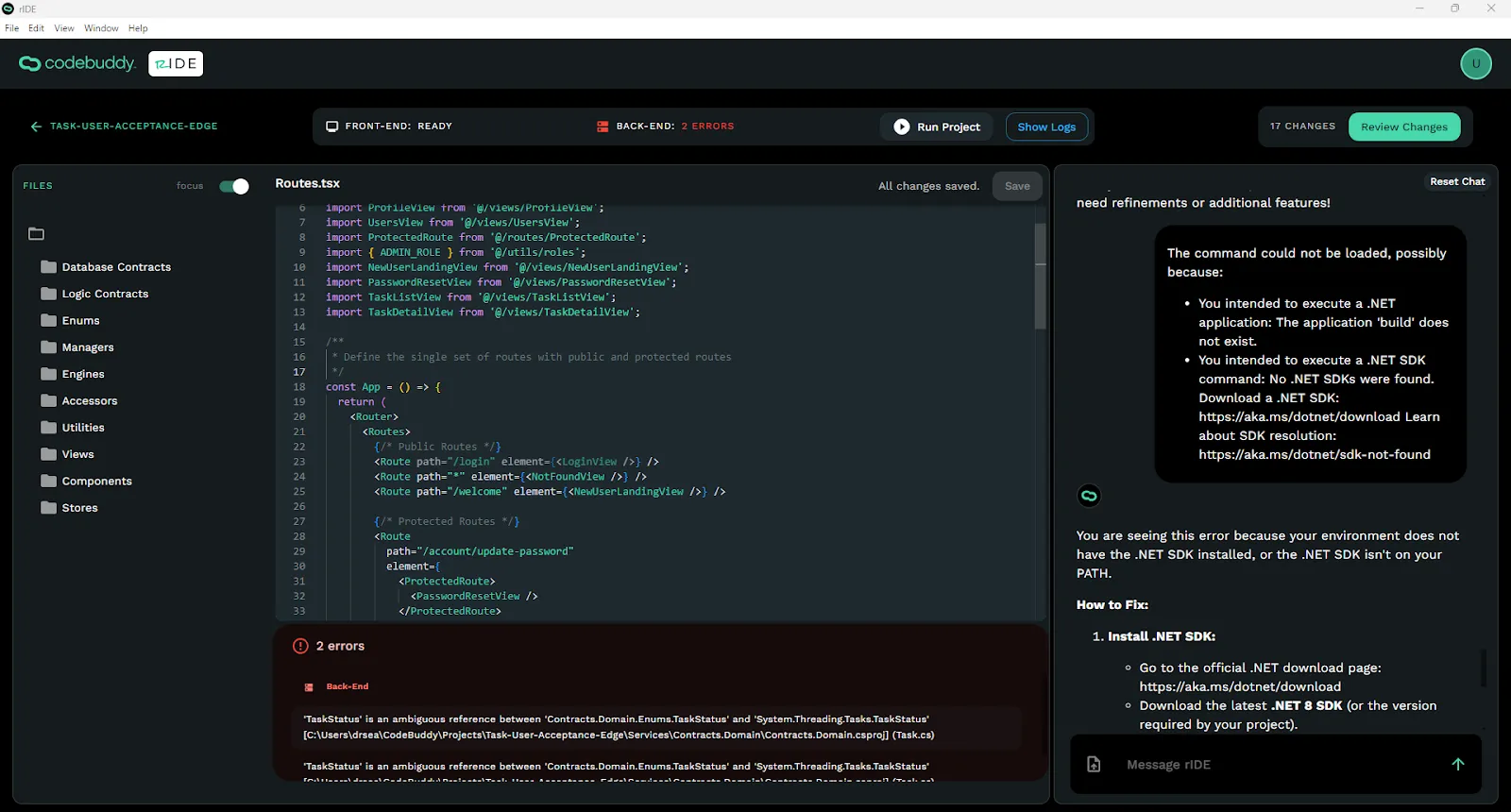Click the Accessors folder icon
This screenshot has width=1511, height=812.
[49, 400]
